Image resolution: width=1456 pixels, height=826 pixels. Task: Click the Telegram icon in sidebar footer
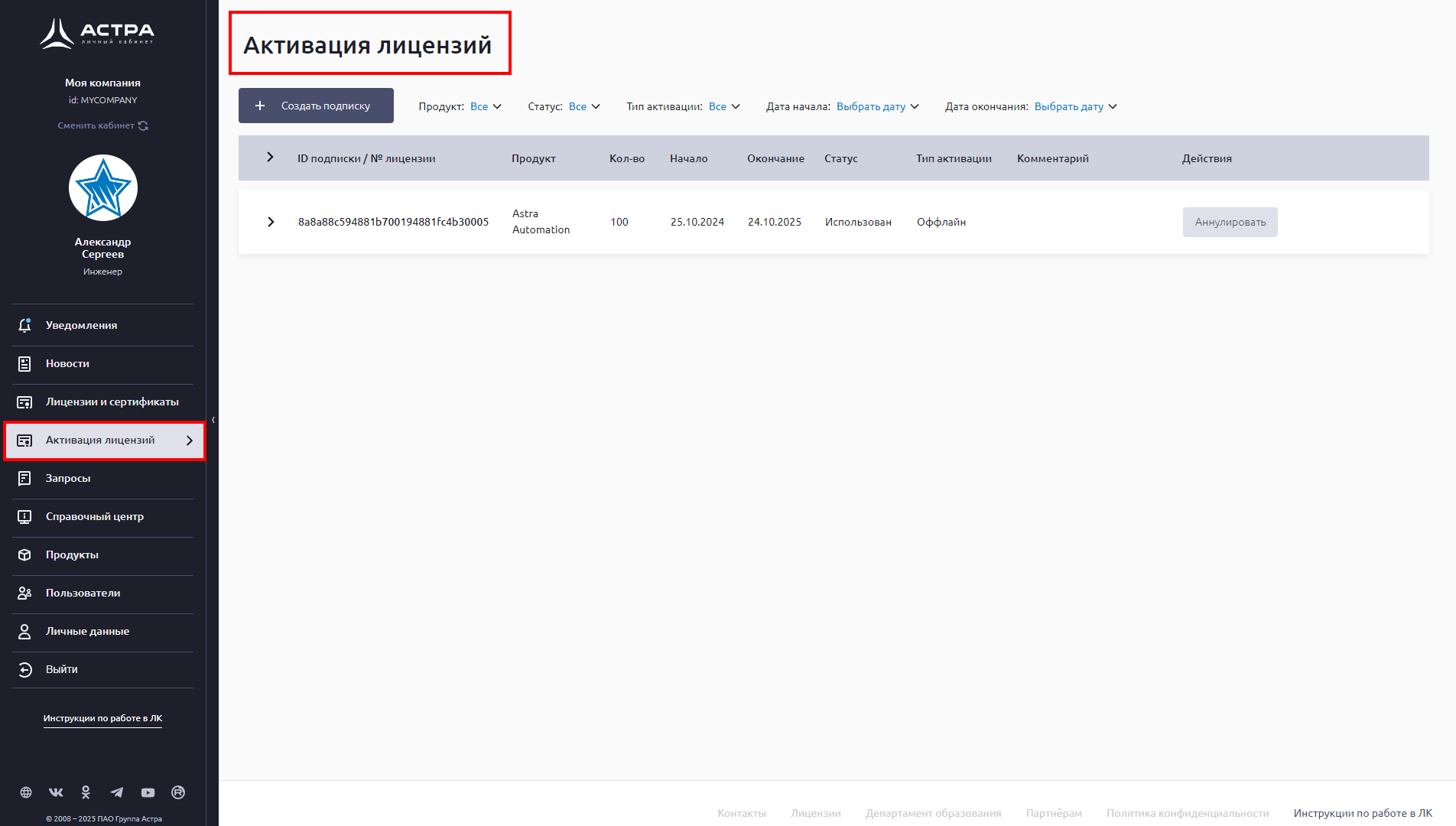[116, 792]
